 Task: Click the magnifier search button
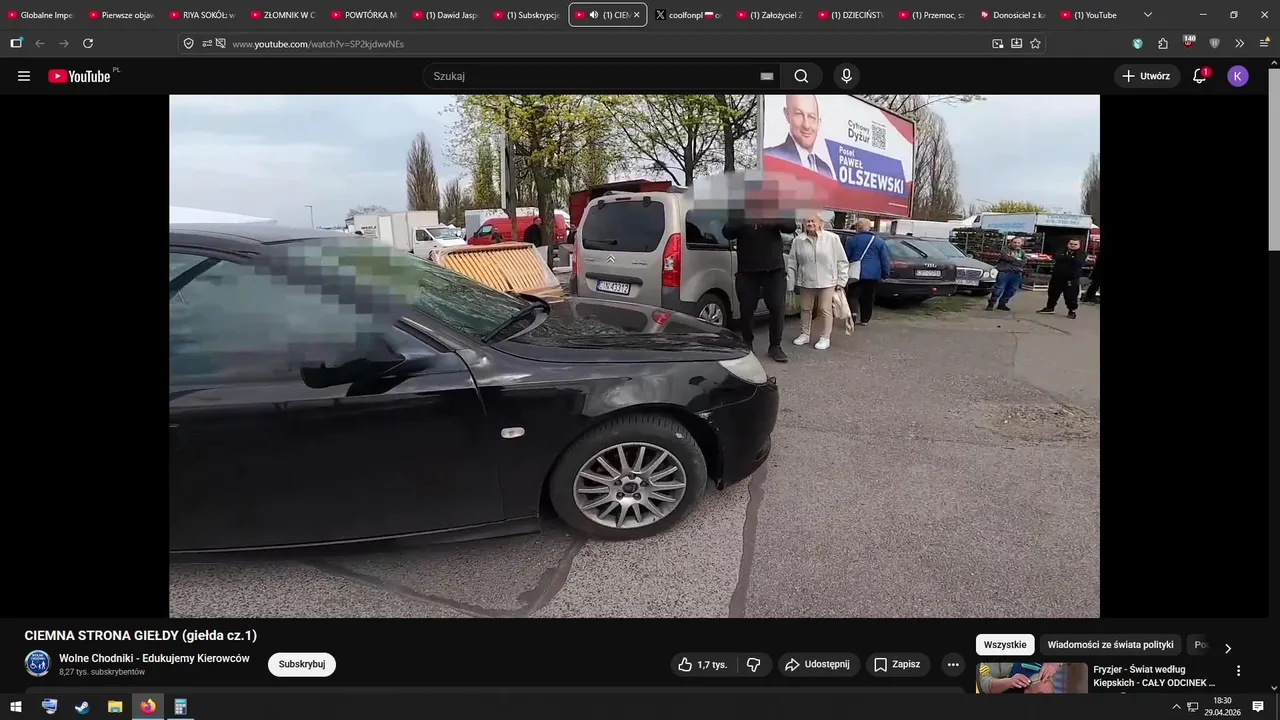[801, 76]
